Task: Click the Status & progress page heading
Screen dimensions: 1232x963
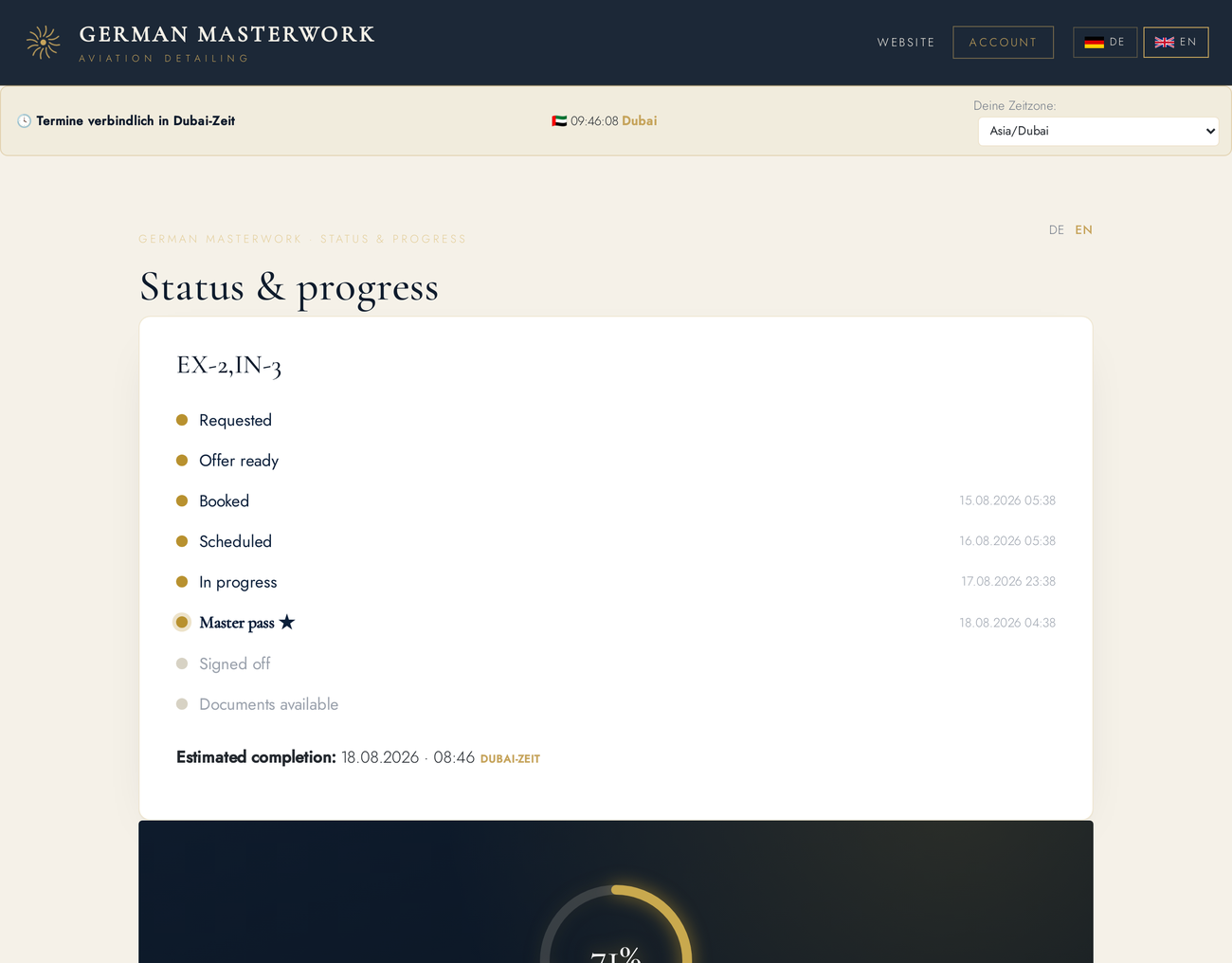Action: coord(289,287)
